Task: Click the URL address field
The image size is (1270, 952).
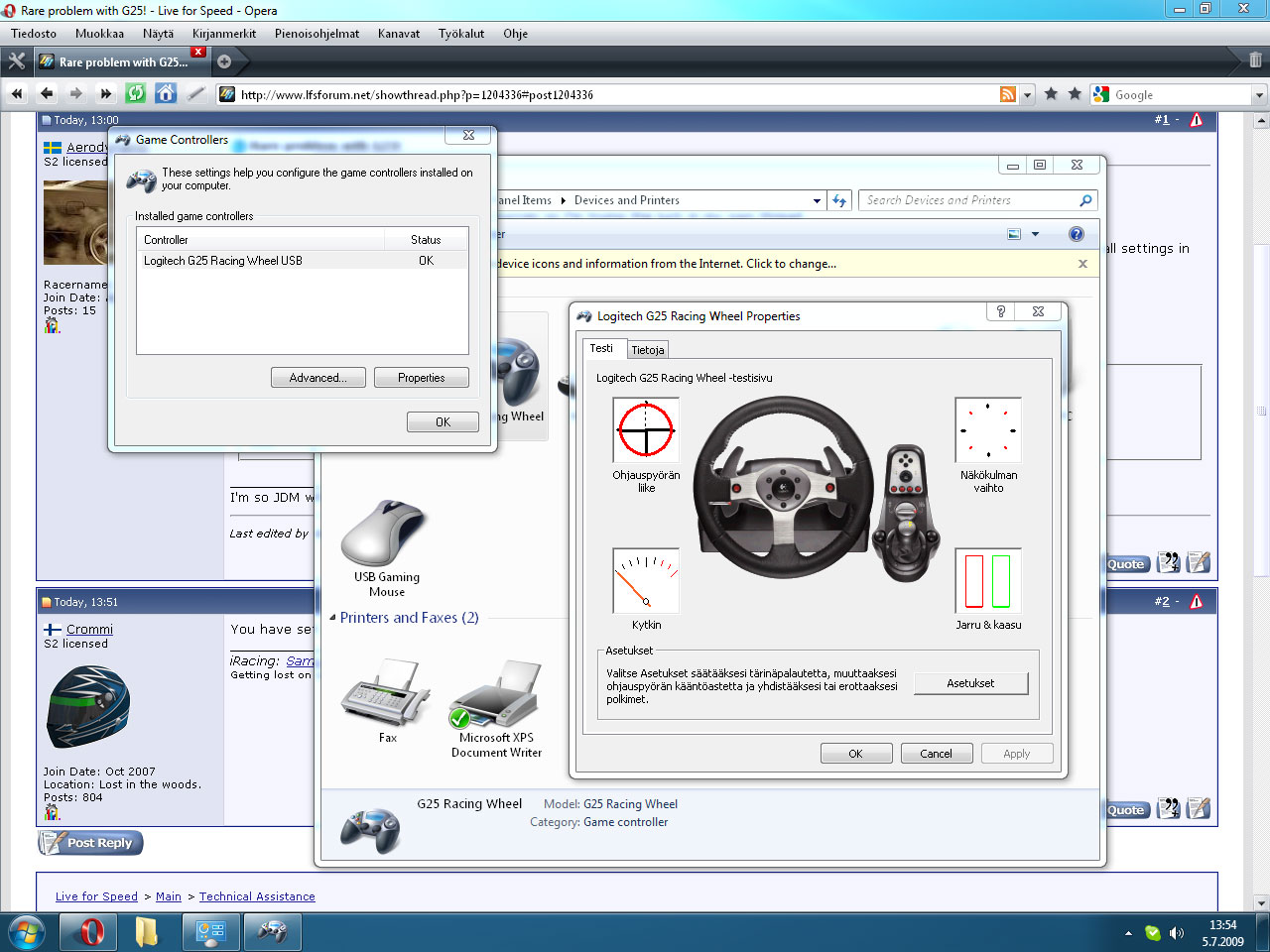Action: coord(615,95)
